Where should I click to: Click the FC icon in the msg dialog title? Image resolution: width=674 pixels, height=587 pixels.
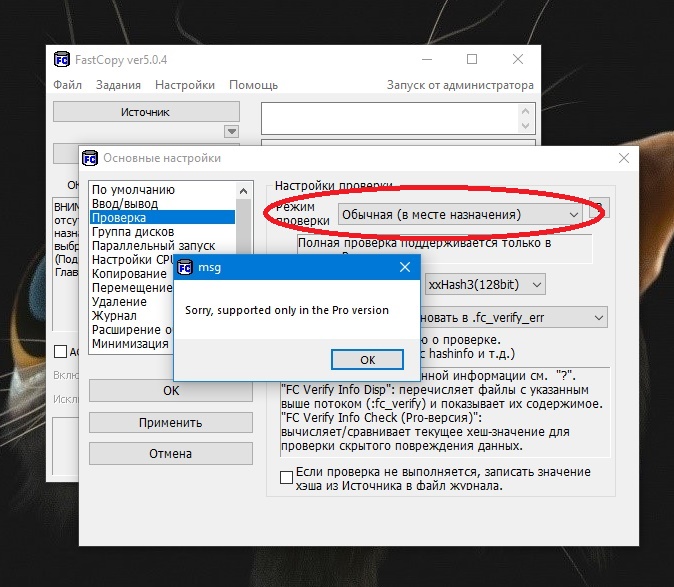[185, 267]
